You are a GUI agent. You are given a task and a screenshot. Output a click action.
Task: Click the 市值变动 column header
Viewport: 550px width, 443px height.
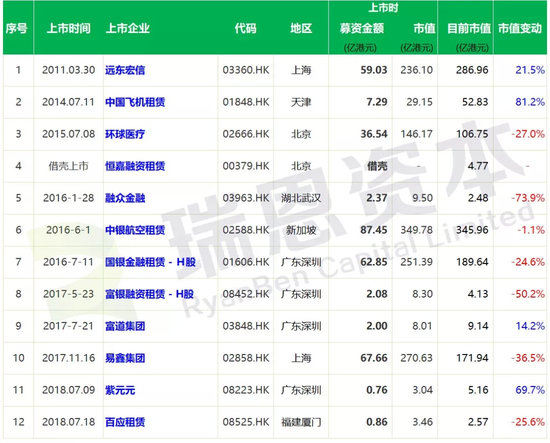click(x=520, y=28)
